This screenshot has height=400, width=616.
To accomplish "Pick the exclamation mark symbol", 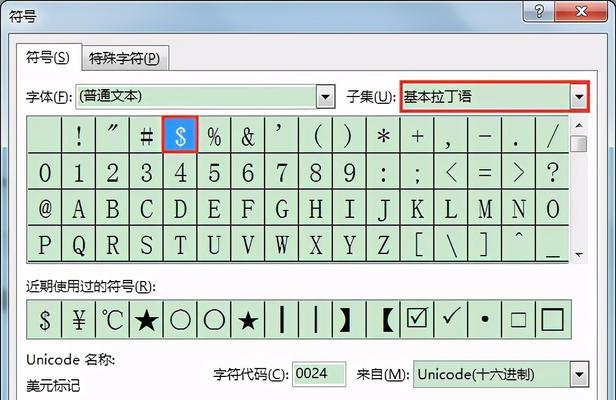I will click(x=79, y=135).
